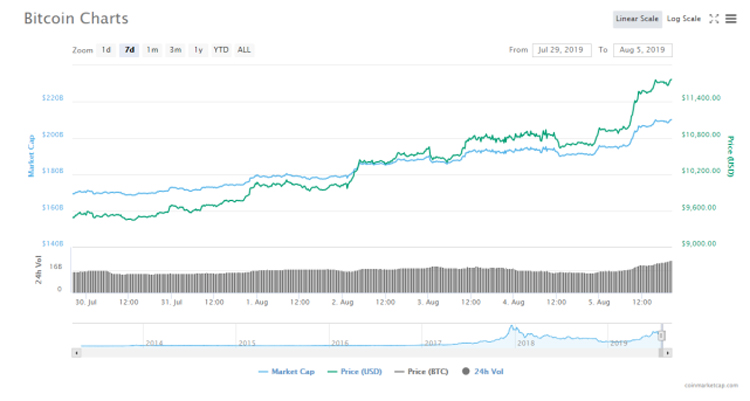
Task: Click the $10,800.00 price axis label
Action: [x=701, y=134]
